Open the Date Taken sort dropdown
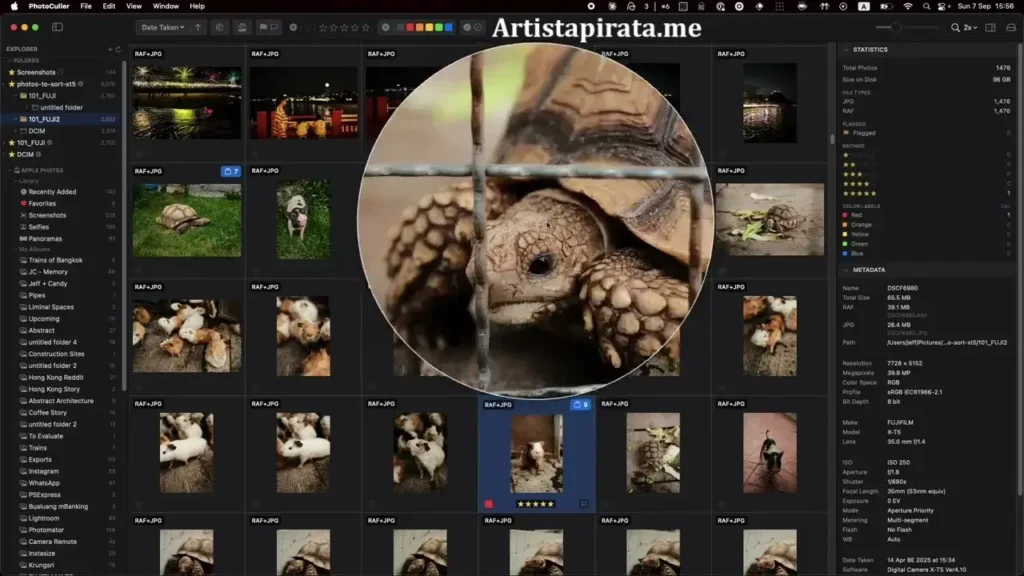1024x576 pixels. tap(163, 27)
